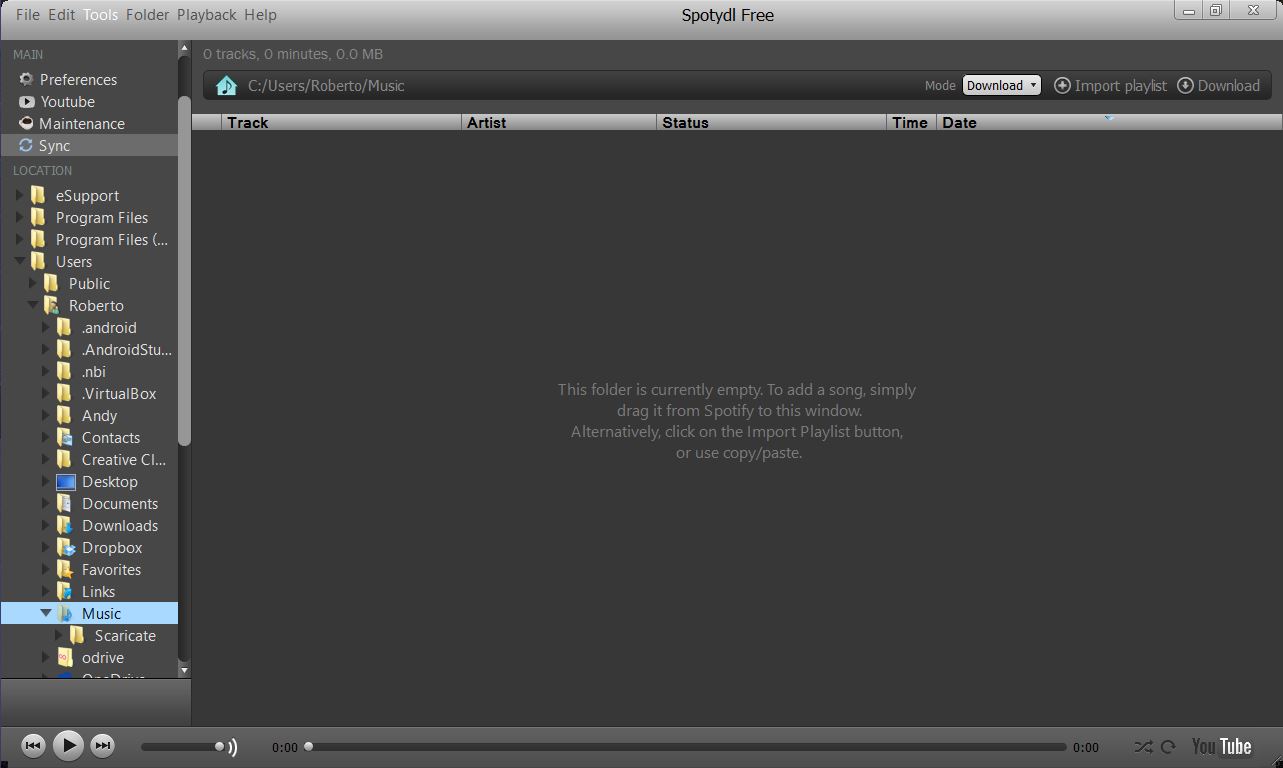Collapse the Music folder
1283x768 pixels.
[x=46, y=613]
